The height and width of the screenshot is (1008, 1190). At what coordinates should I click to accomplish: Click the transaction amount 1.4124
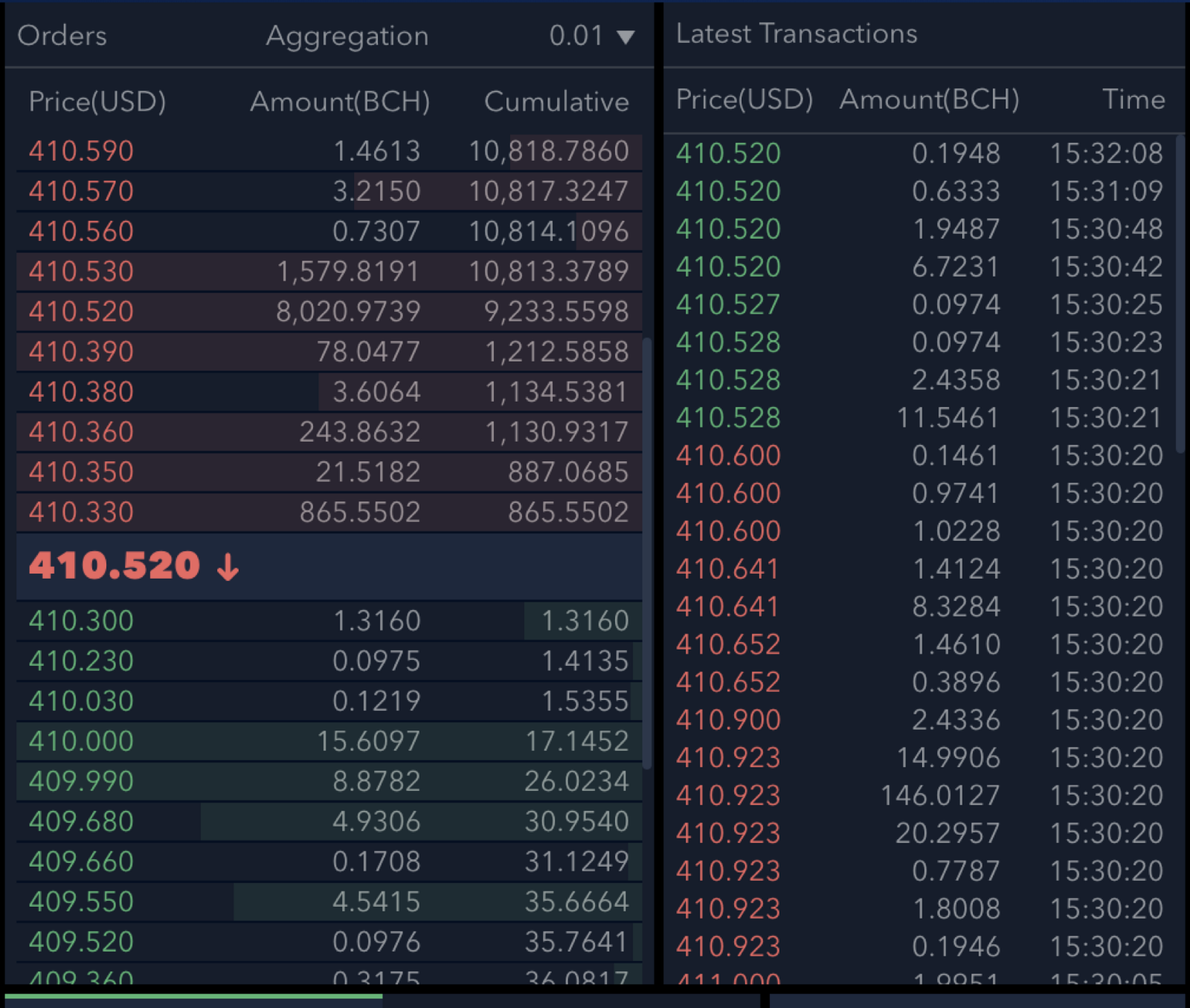pos(956,569)
